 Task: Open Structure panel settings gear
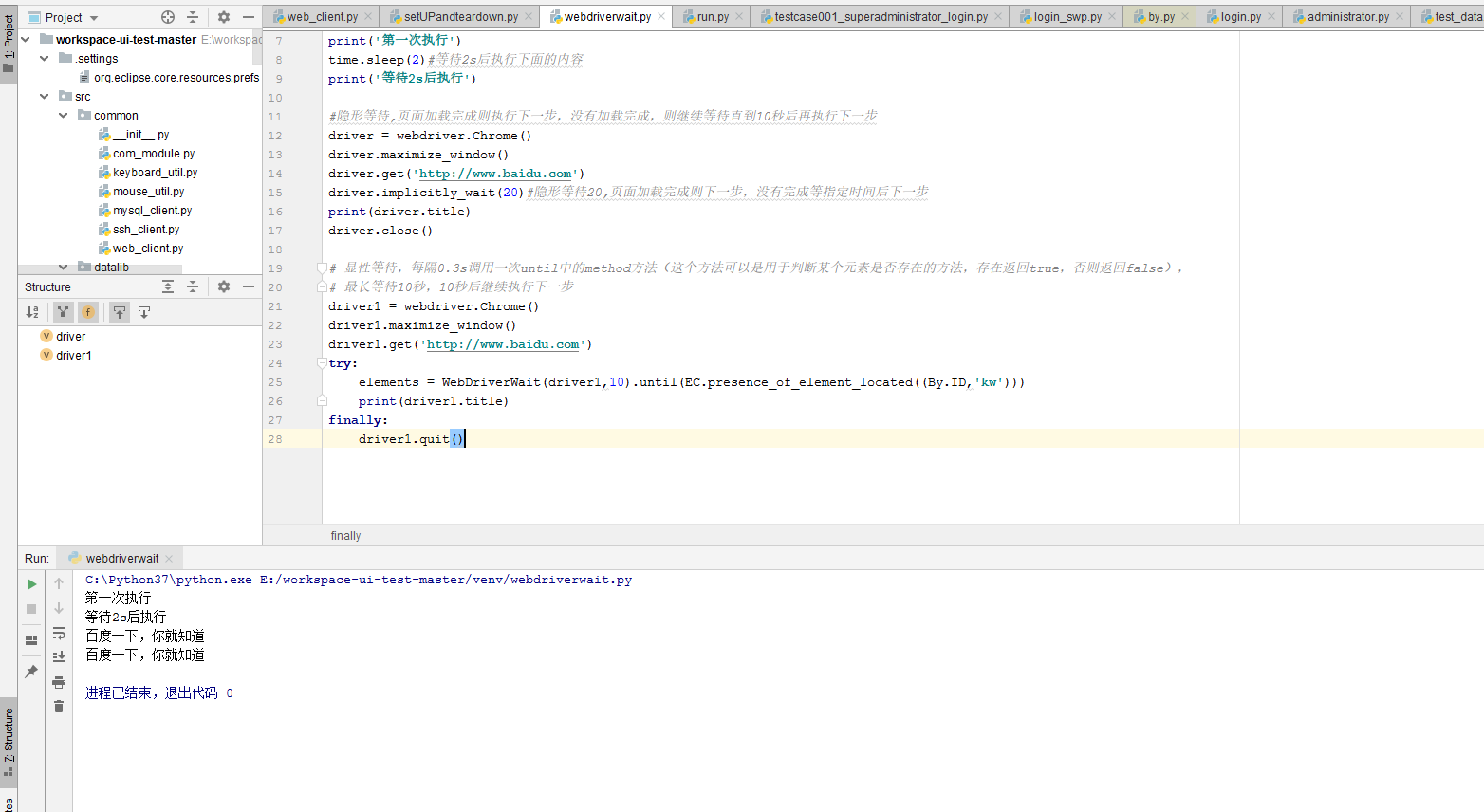point(224,286)
